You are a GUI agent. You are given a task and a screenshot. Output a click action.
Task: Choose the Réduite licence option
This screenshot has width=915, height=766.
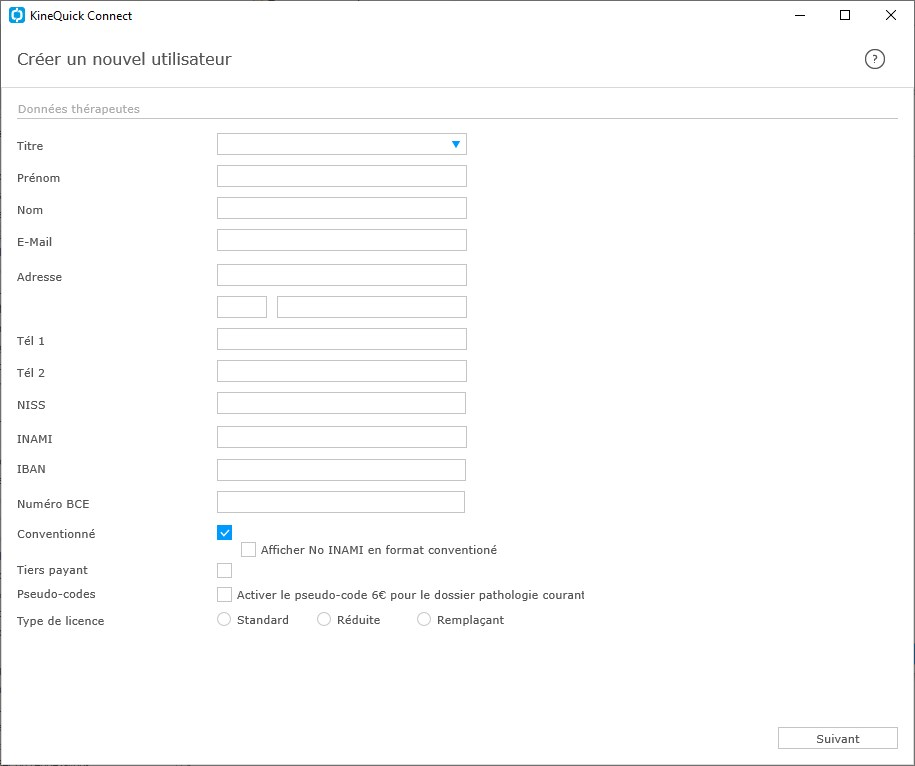tap(324, 619)
